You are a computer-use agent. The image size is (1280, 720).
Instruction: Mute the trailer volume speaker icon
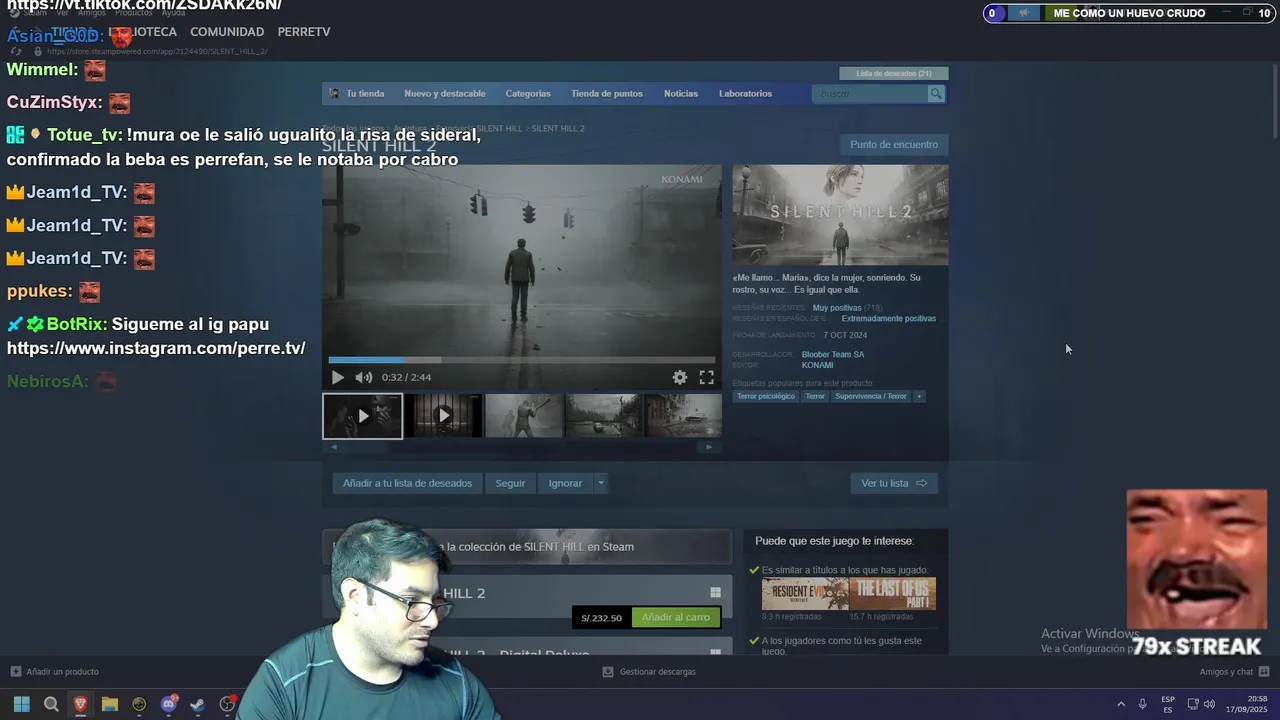click(363, 377)
